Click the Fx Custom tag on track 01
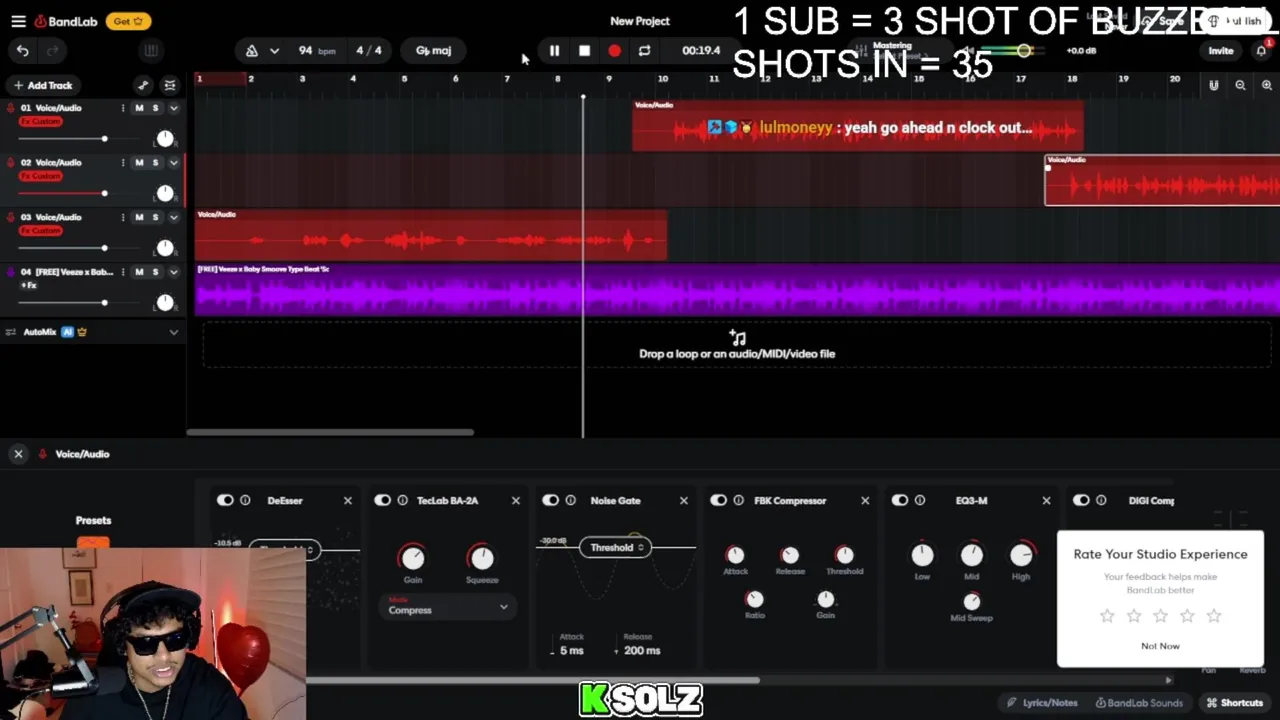 coord(41,121)
